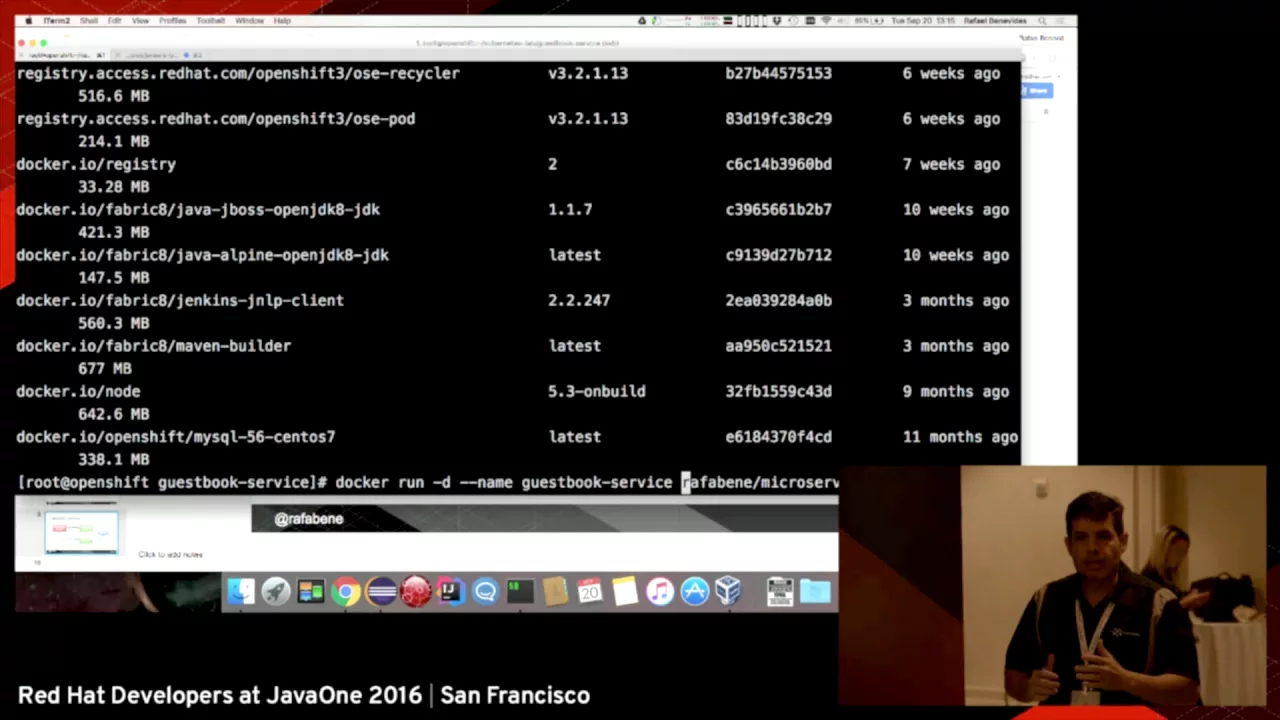Screen dimensions: 1280x720
Task: Open Calendar from the Dock
Action: coord(590,592)
